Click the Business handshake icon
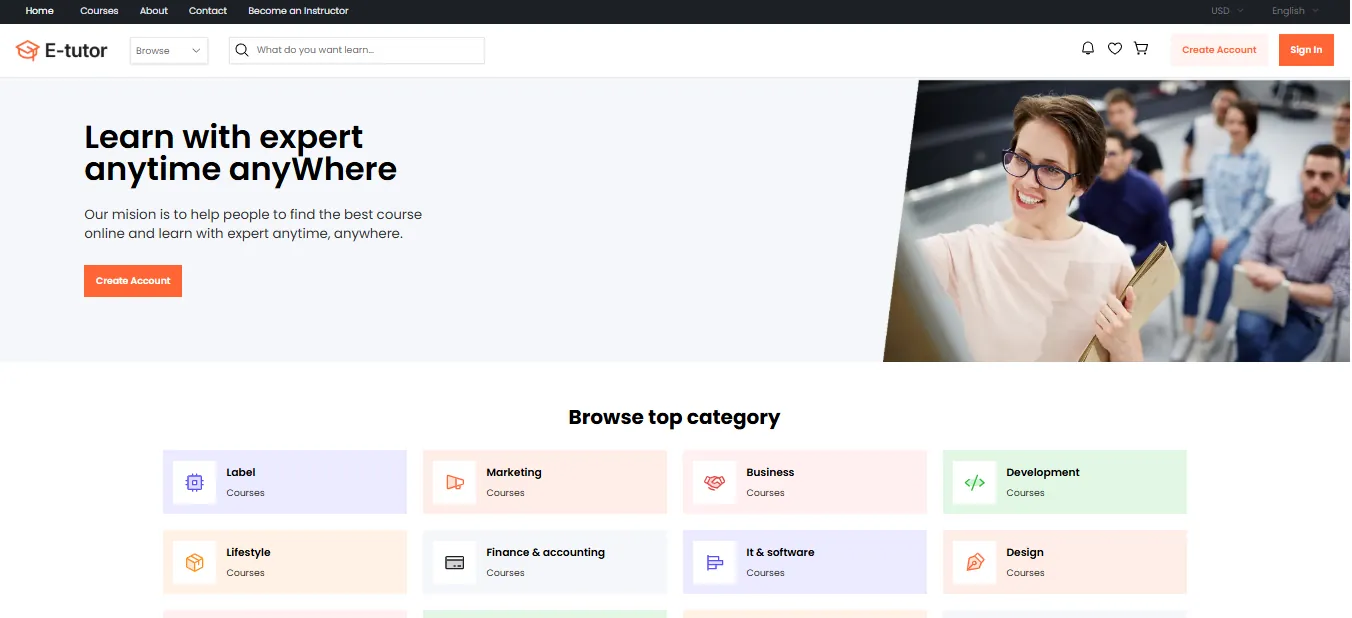 point(714,483)
